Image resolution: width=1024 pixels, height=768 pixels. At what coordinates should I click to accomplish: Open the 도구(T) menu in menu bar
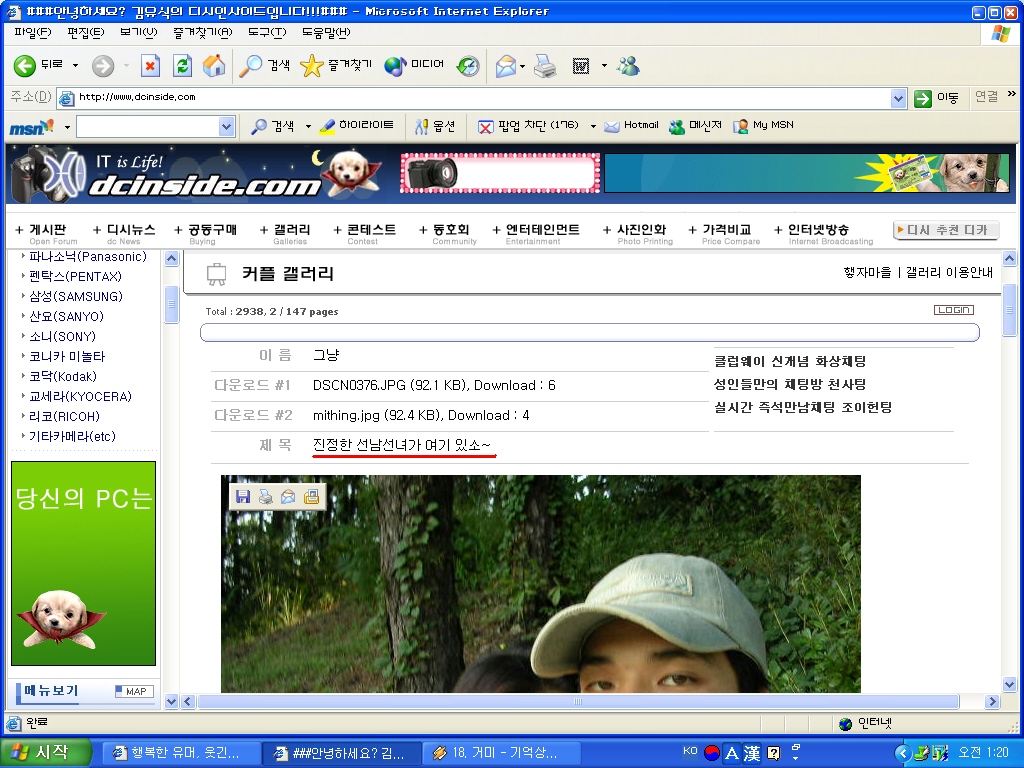(266, 32)
